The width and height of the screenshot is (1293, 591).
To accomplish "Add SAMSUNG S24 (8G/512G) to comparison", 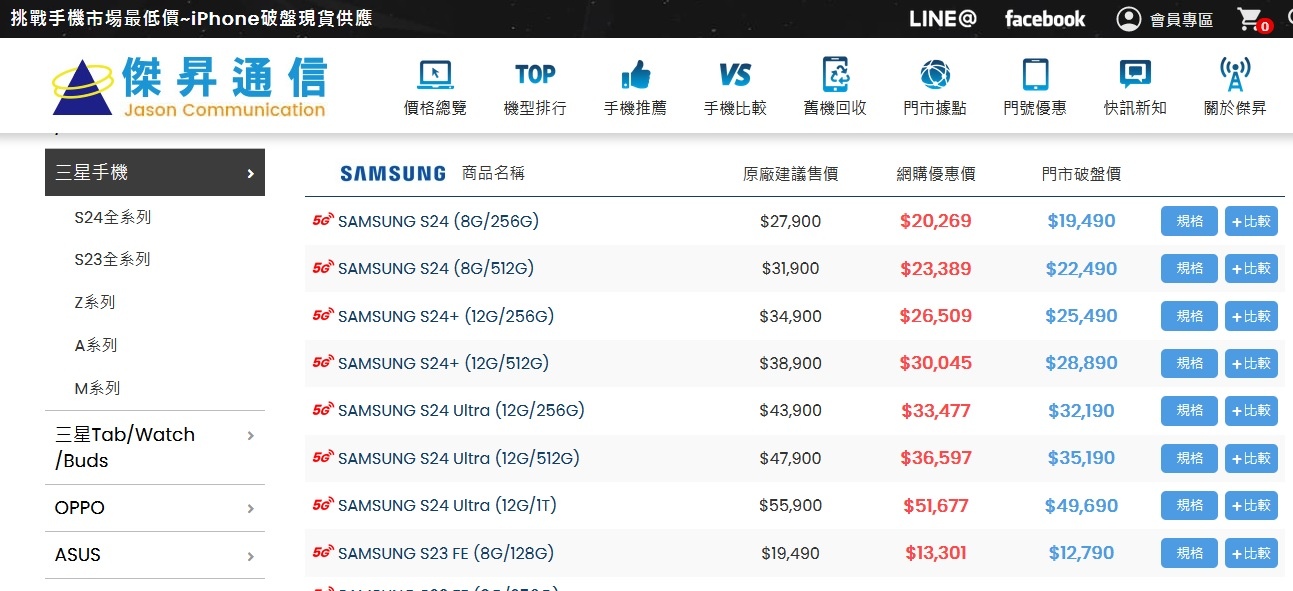I will [1251, 268].
